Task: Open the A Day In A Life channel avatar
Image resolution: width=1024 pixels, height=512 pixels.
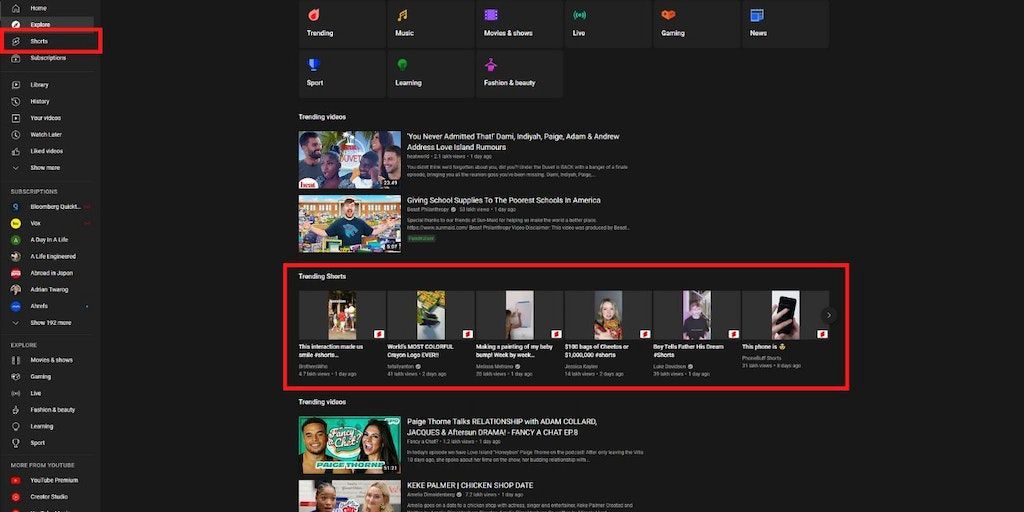Action: [x=16, y=240]
